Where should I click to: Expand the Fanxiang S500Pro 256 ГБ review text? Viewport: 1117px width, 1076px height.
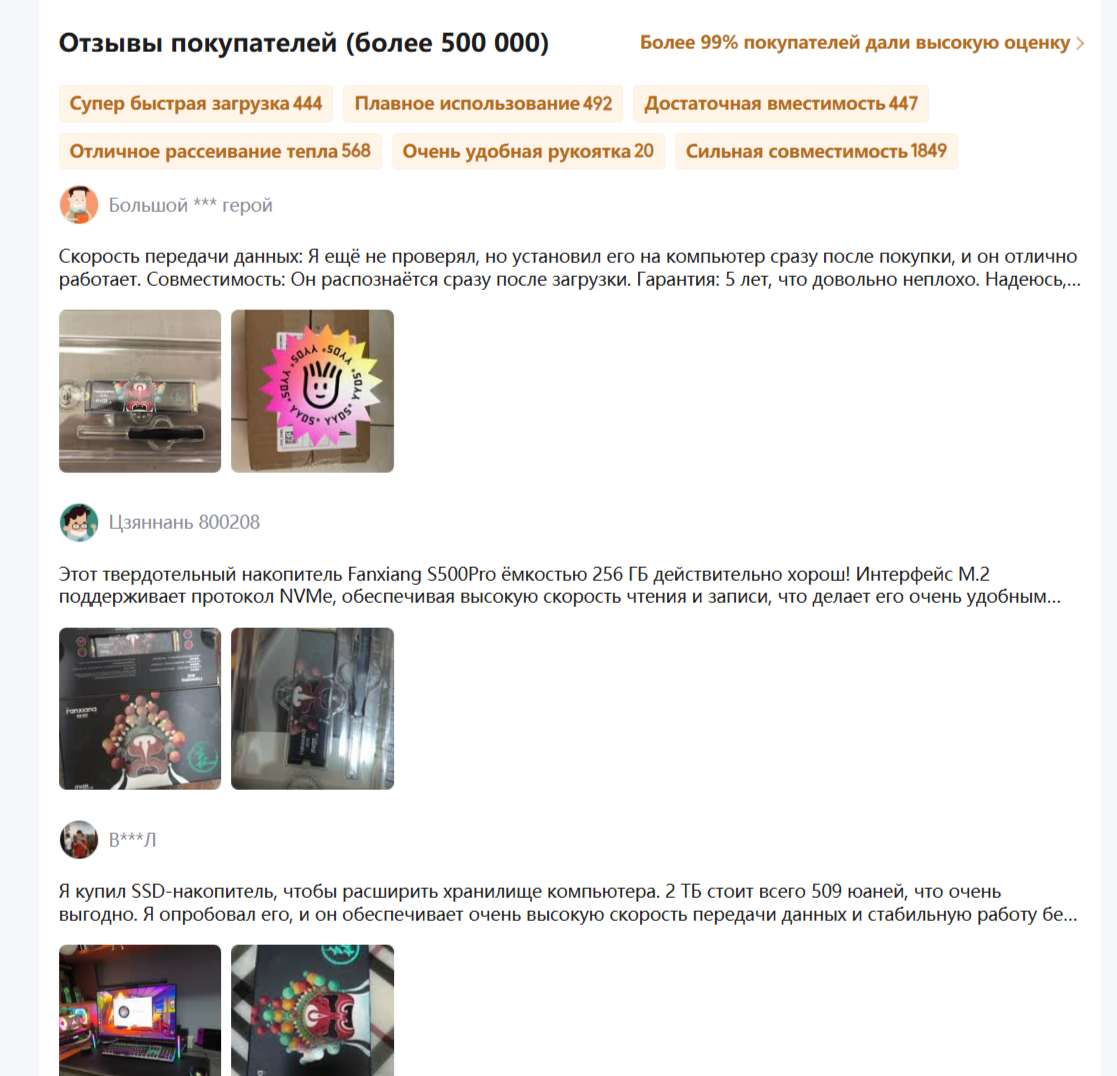[561, 585]
